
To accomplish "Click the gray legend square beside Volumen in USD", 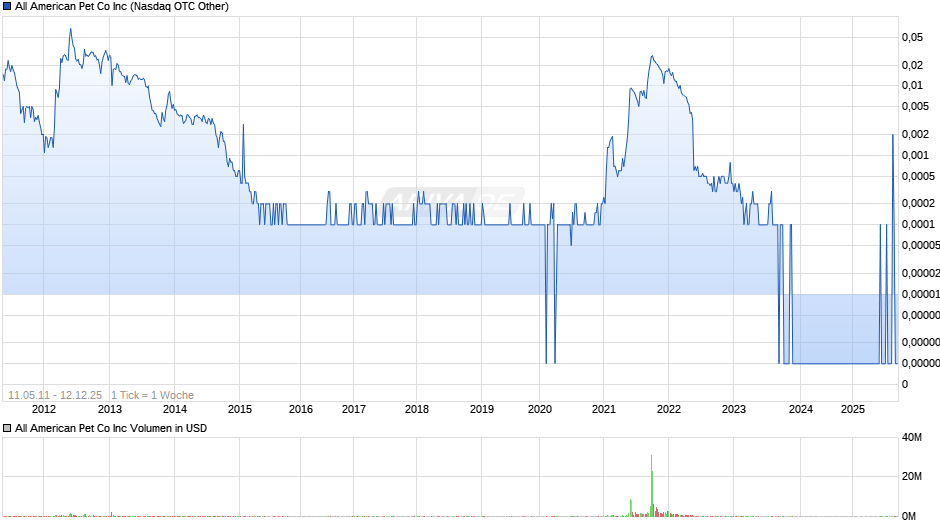I will tap(7, 428).
